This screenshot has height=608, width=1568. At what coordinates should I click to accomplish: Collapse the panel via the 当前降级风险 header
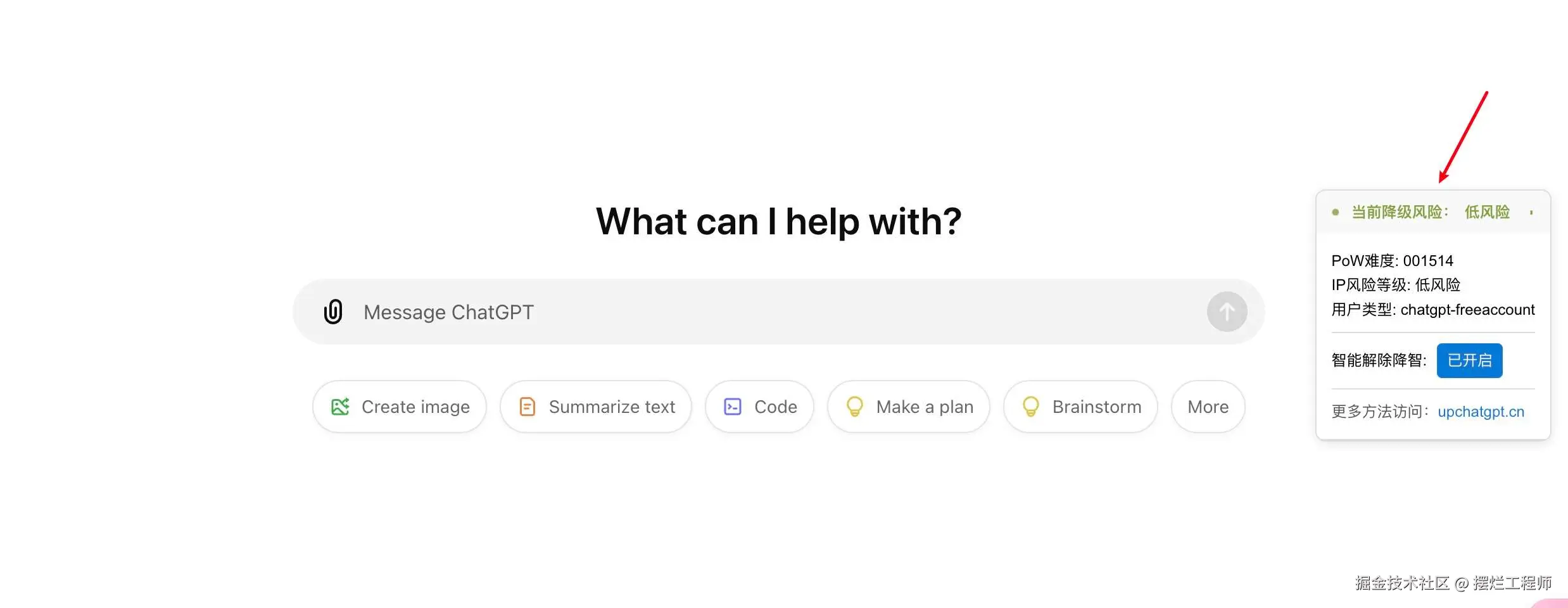pyautogui.click(x=1400, y=212)
